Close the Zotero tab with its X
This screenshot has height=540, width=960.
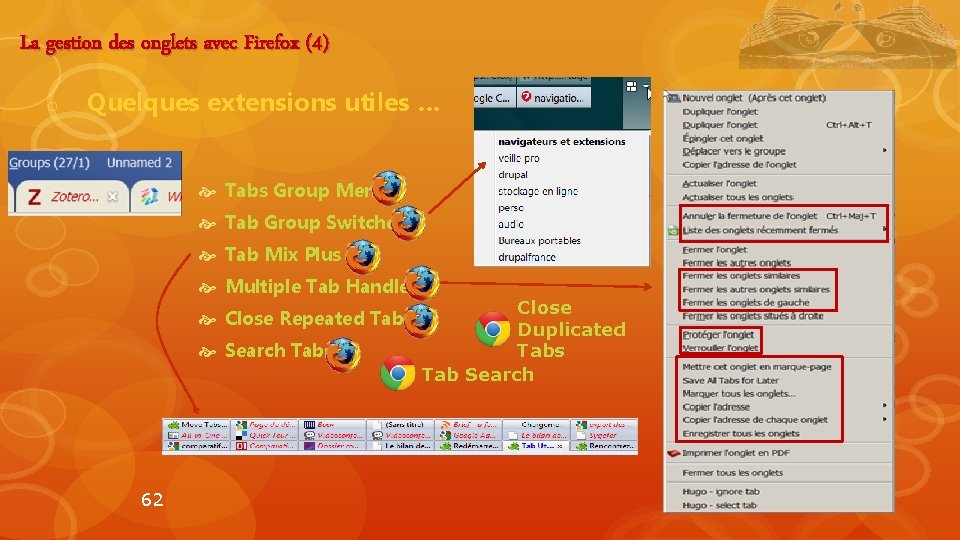[x=112, y=197]
